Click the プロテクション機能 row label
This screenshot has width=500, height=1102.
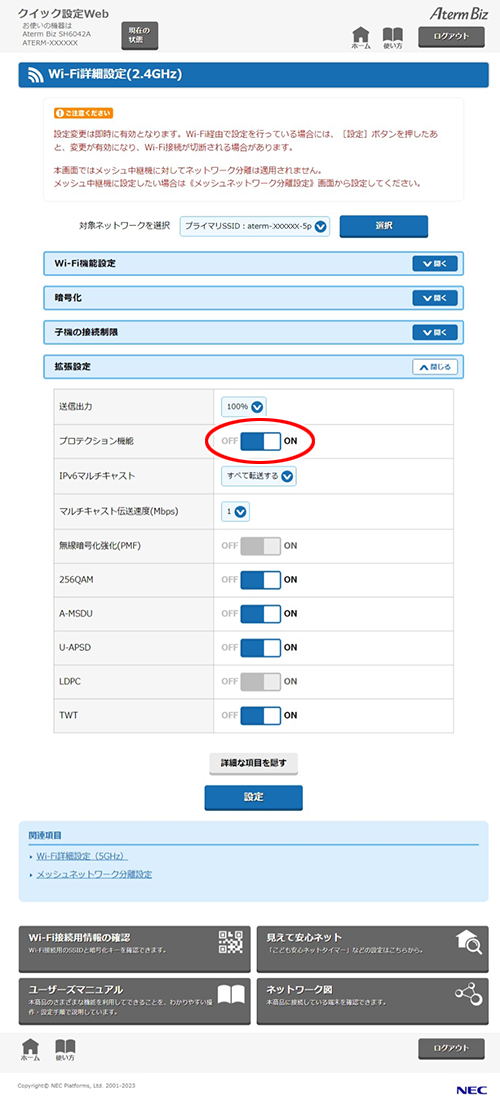coord(96,441)
